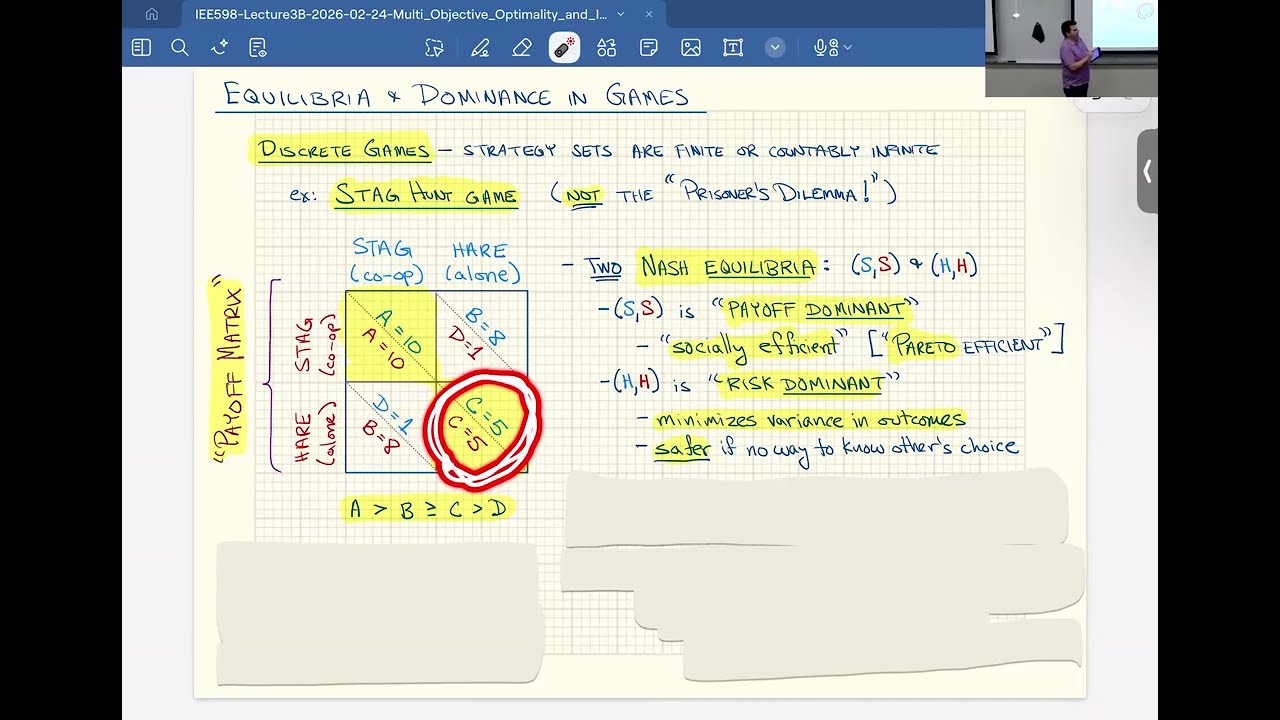Click the 'Pareto efficient' bracketed text
Screen dimensions: 1280x720
pos(967,344)
